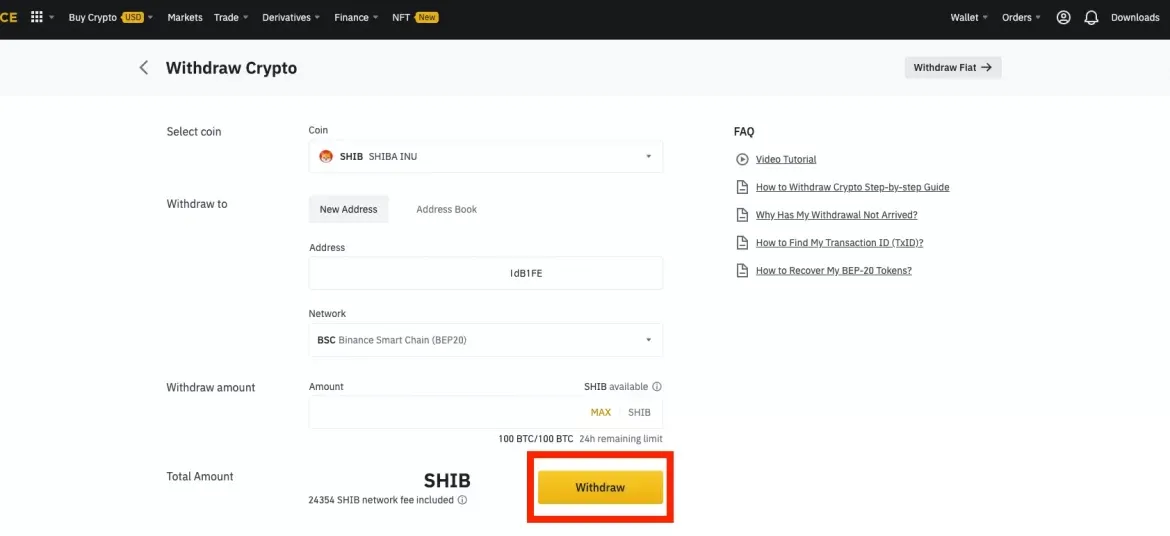Expand the Trade menu
The width and height of the screenshot is (1170, 536).
point(231,17)
